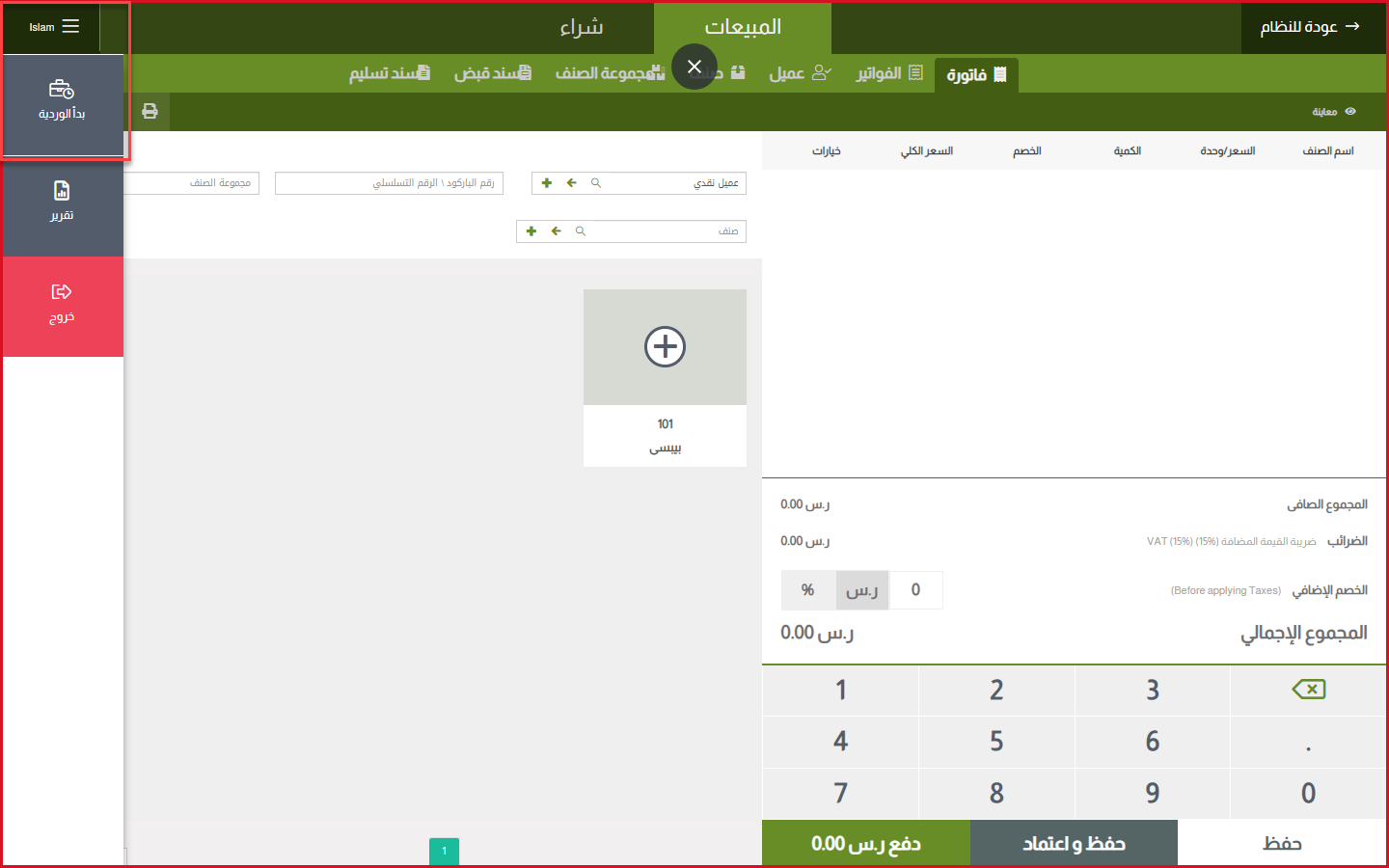Close the overlay with the round X button
Image resolution: width=1389 pixels, height=868 pixels.
[694, 67]
